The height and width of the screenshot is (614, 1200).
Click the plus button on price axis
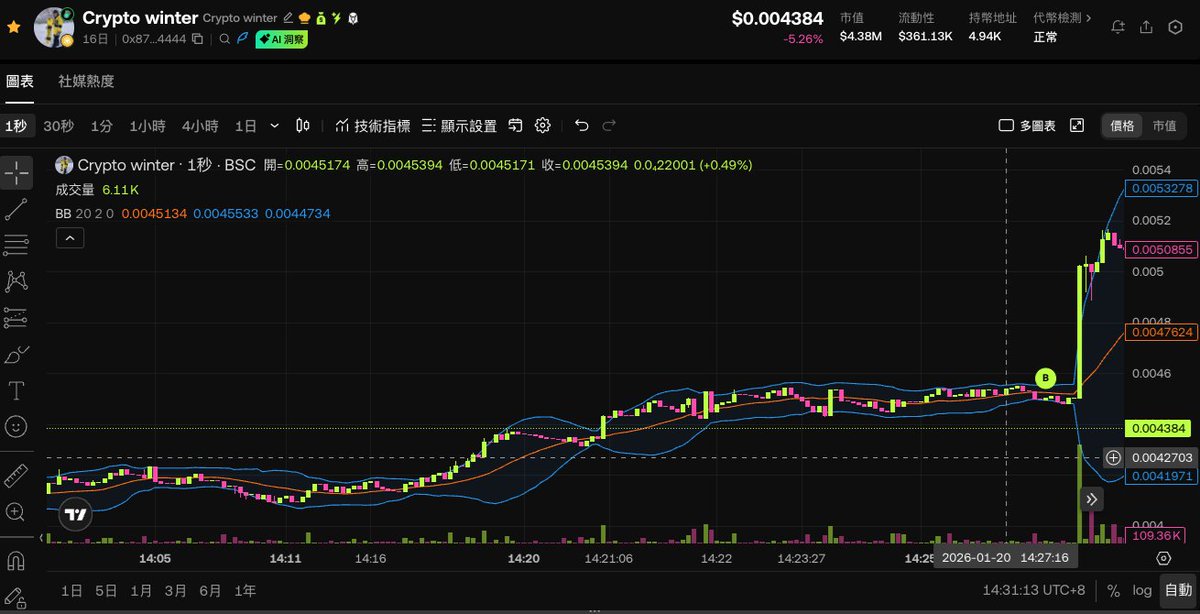point(1113,457)
